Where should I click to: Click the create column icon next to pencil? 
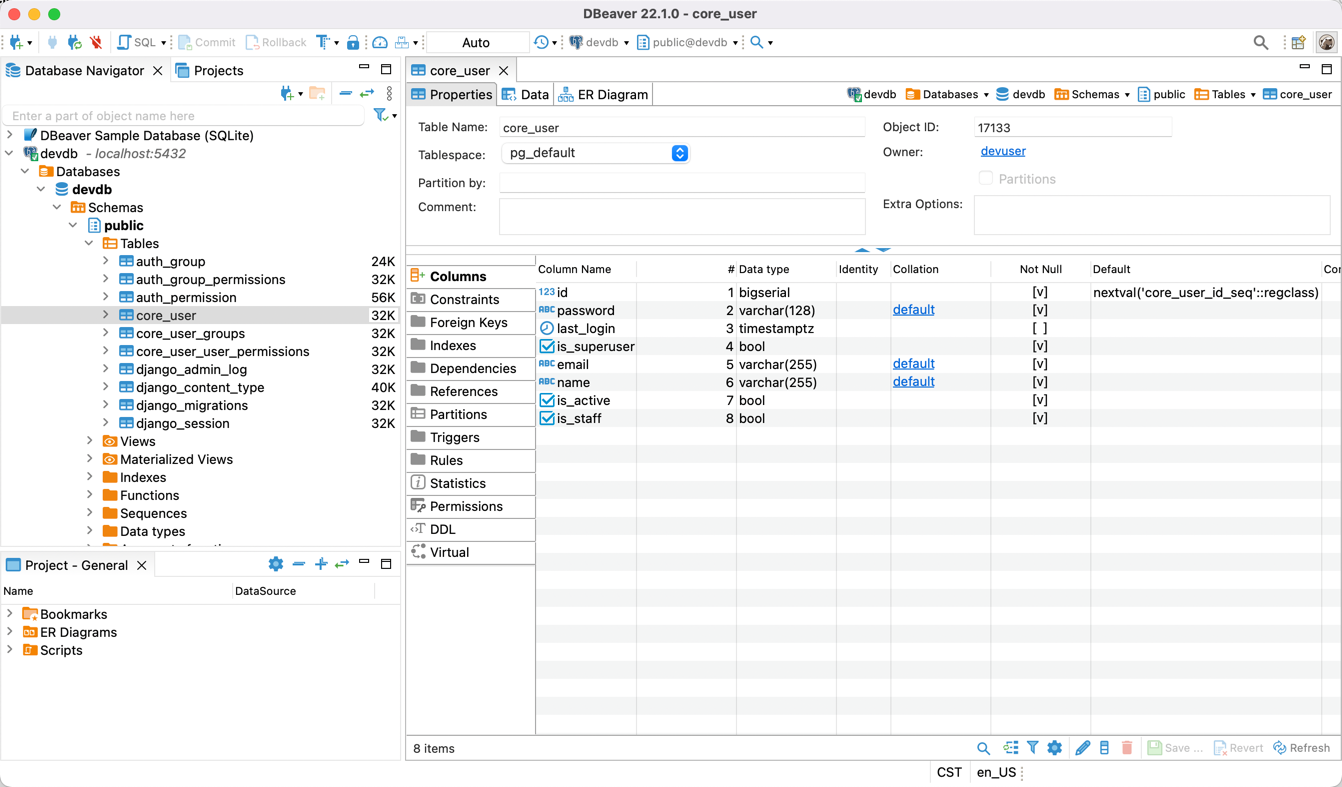(x=1104, y=748)
